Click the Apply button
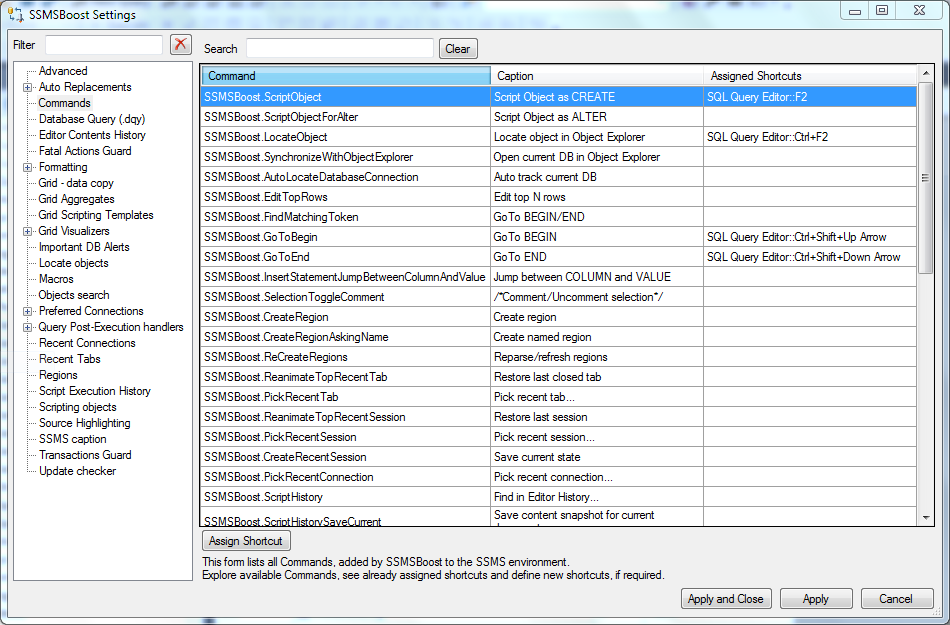The height and width of the screenshot is (625, 950). (x=815, y=599)
